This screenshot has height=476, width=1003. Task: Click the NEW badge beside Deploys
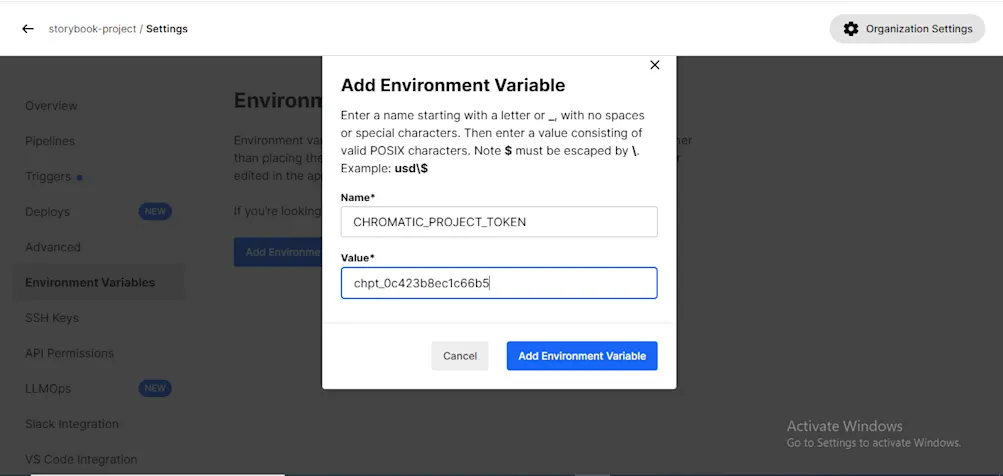tap(155, 211)
